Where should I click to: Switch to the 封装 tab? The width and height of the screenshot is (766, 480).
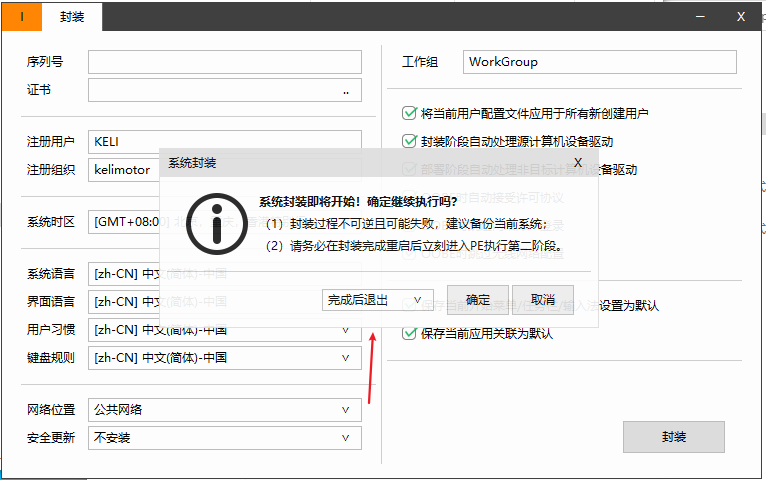72,17
